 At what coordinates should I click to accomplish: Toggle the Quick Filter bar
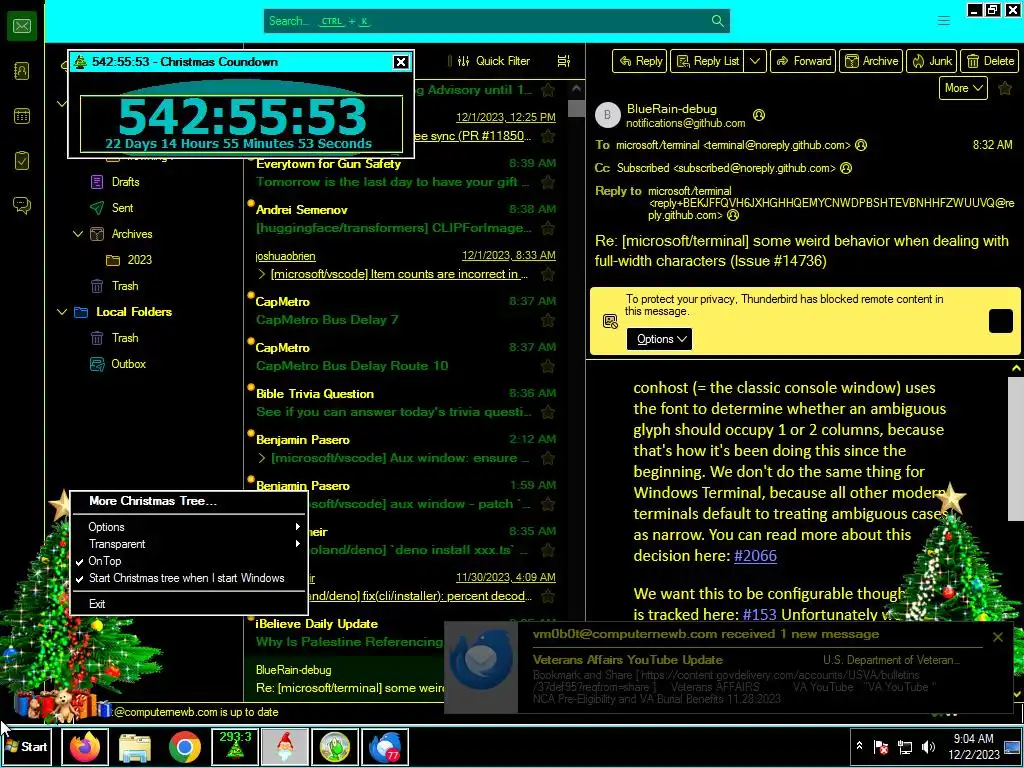tap(496, 61)
